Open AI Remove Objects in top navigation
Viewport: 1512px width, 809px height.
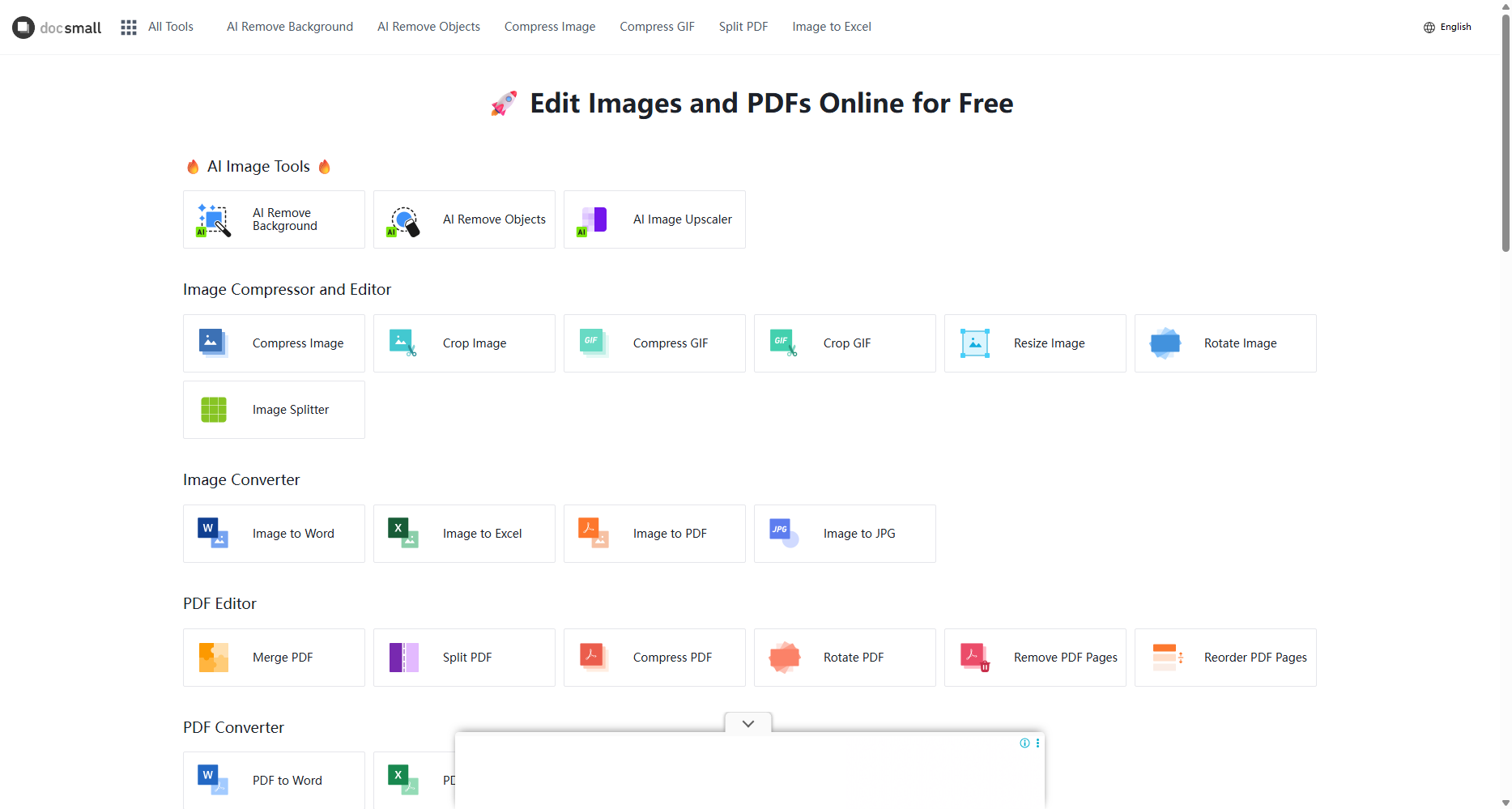[428, 27]
